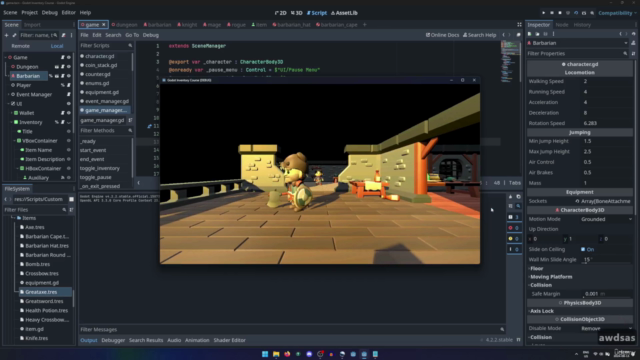Open script editor Go To menu
The width and height of the screenshot is (640, 360).
[x=132, y=35]
